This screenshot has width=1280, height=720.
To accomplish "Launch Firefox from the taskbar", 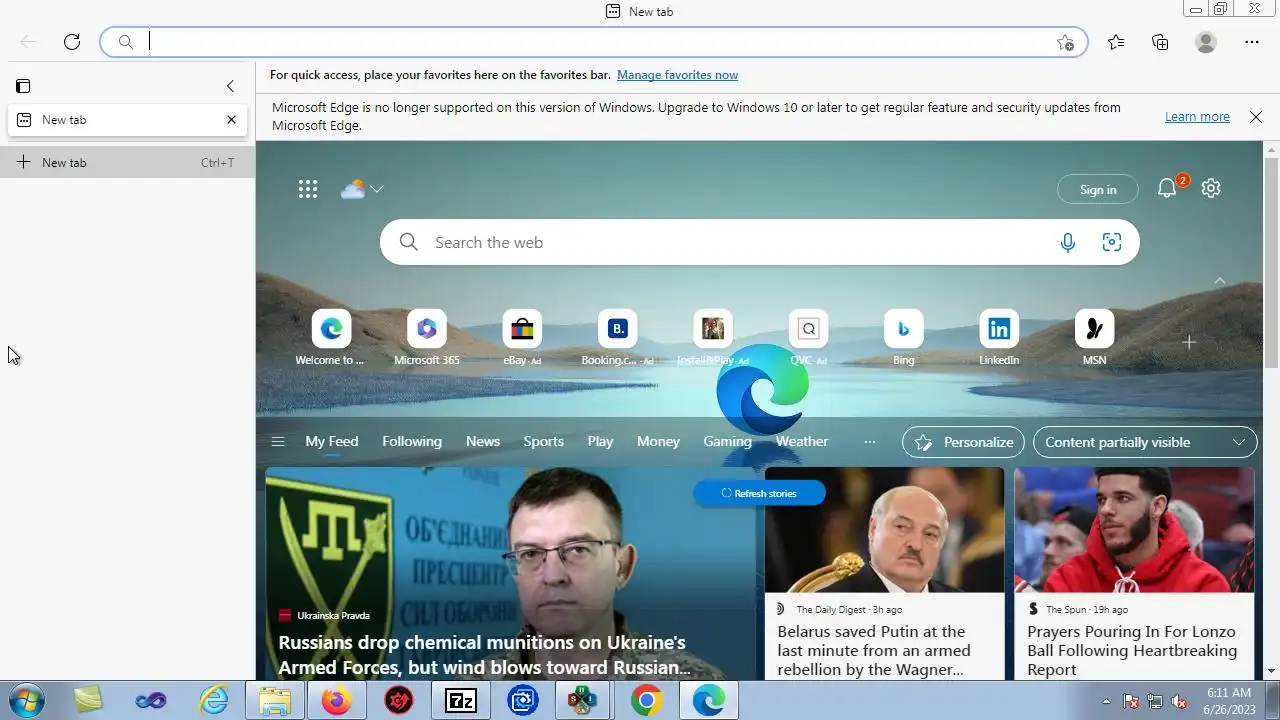I will point(336,701).
